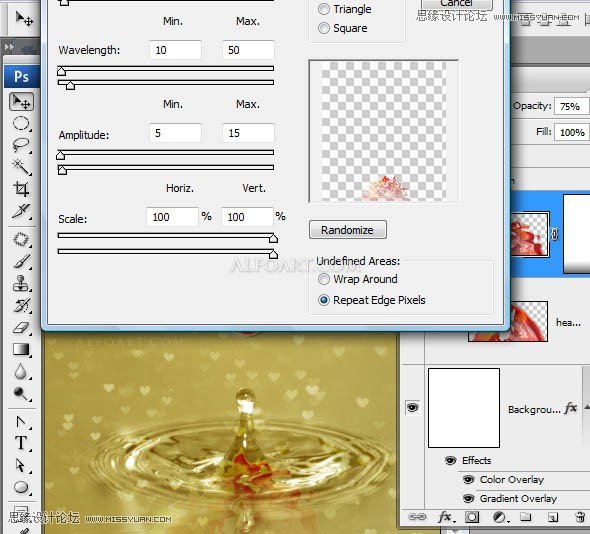The image size is (590, 534).
Task: Click the horizontal Scale slider handle
Action: 274,238
